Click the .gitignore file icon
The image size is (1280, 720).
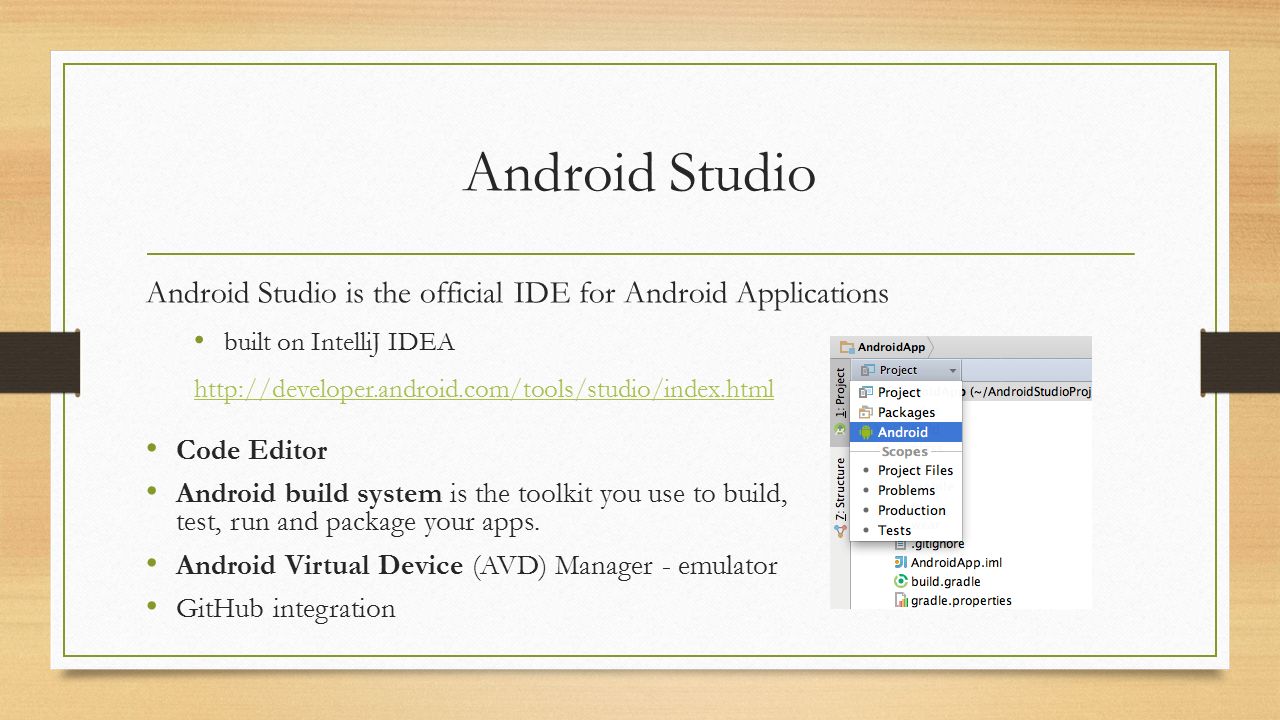click(900, 544)
